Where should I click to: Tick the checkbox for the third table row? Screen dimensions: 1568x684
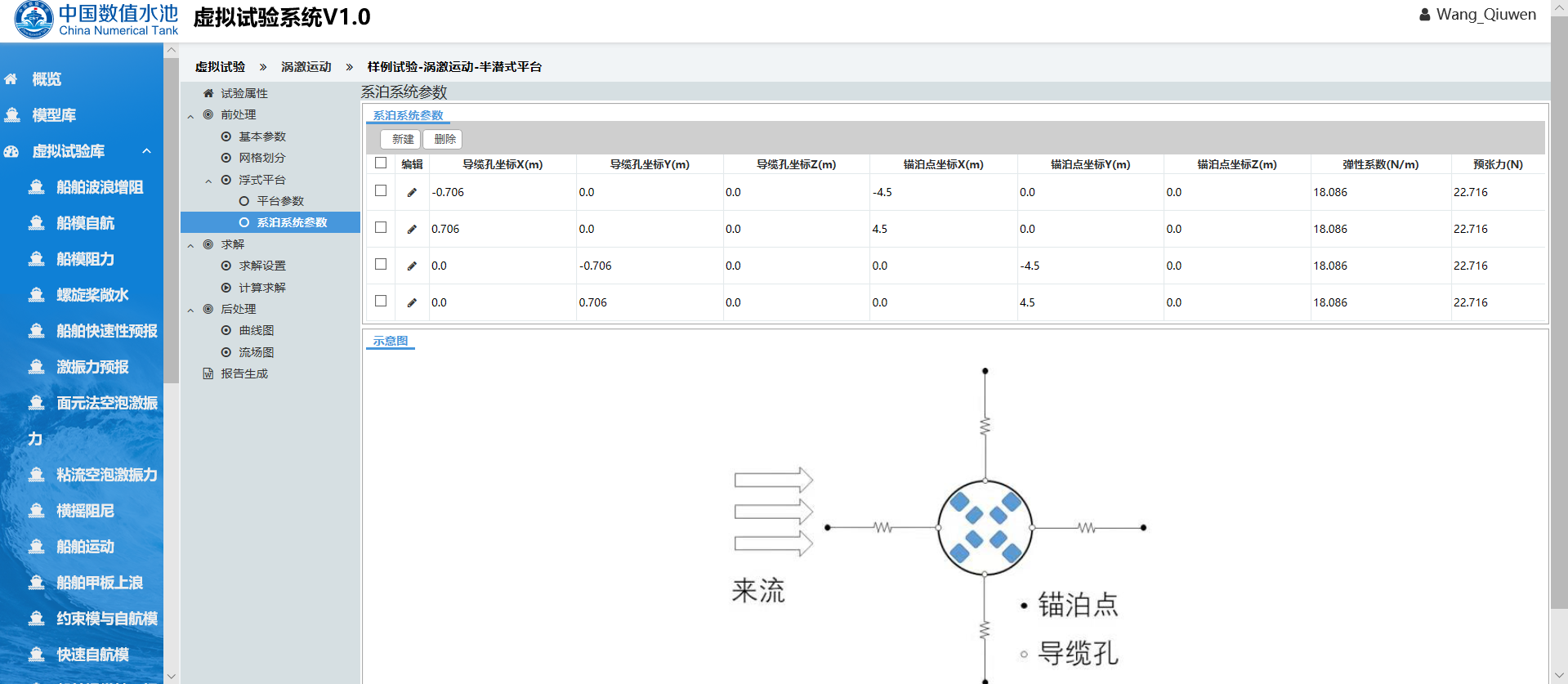tap(381, 264)
